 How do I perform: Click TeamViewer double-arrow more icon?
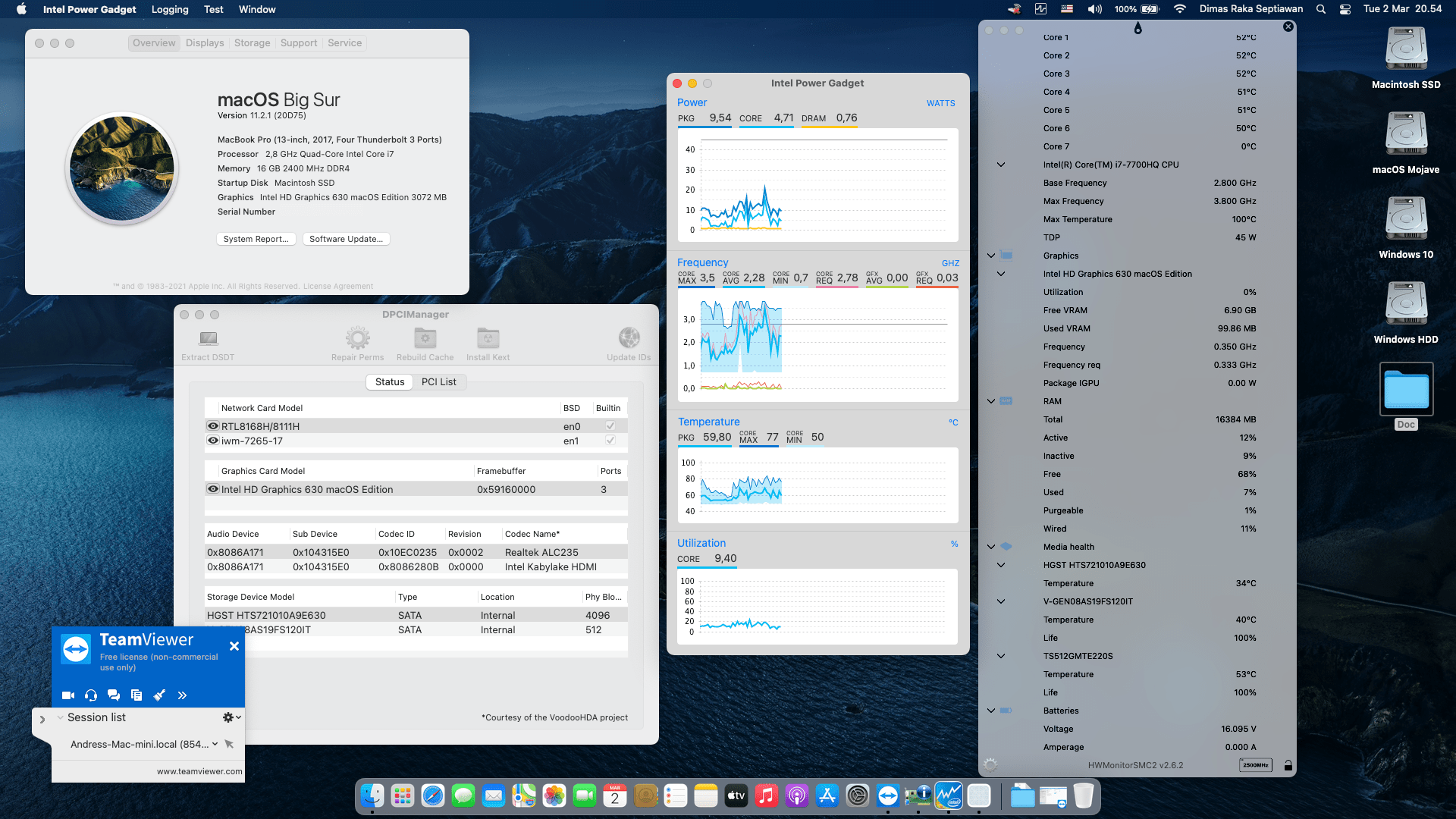click(x=182, y=695)
